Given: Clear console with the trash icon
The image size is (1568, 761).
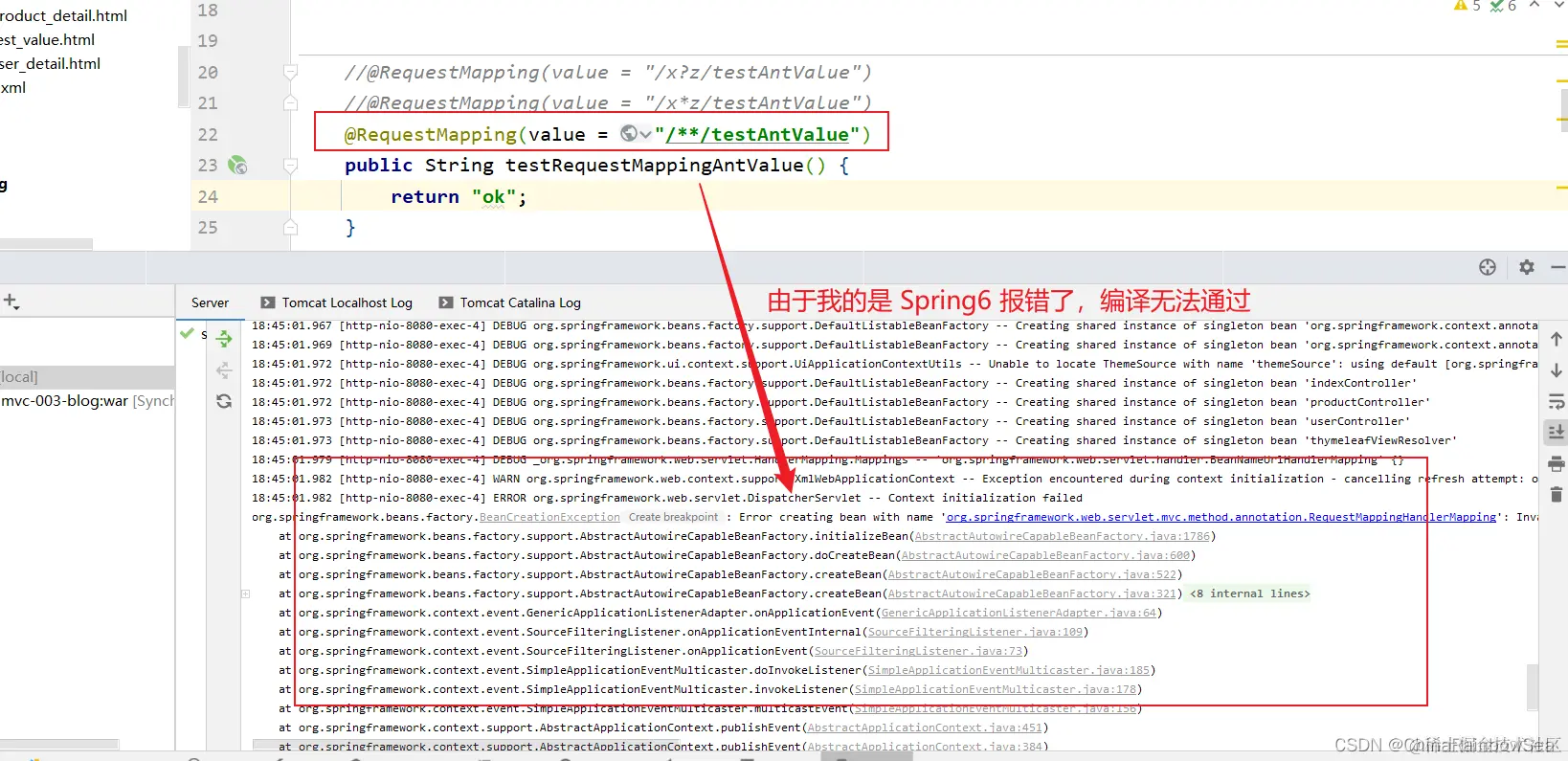Looking at the screenshot, I should 1557,495.
